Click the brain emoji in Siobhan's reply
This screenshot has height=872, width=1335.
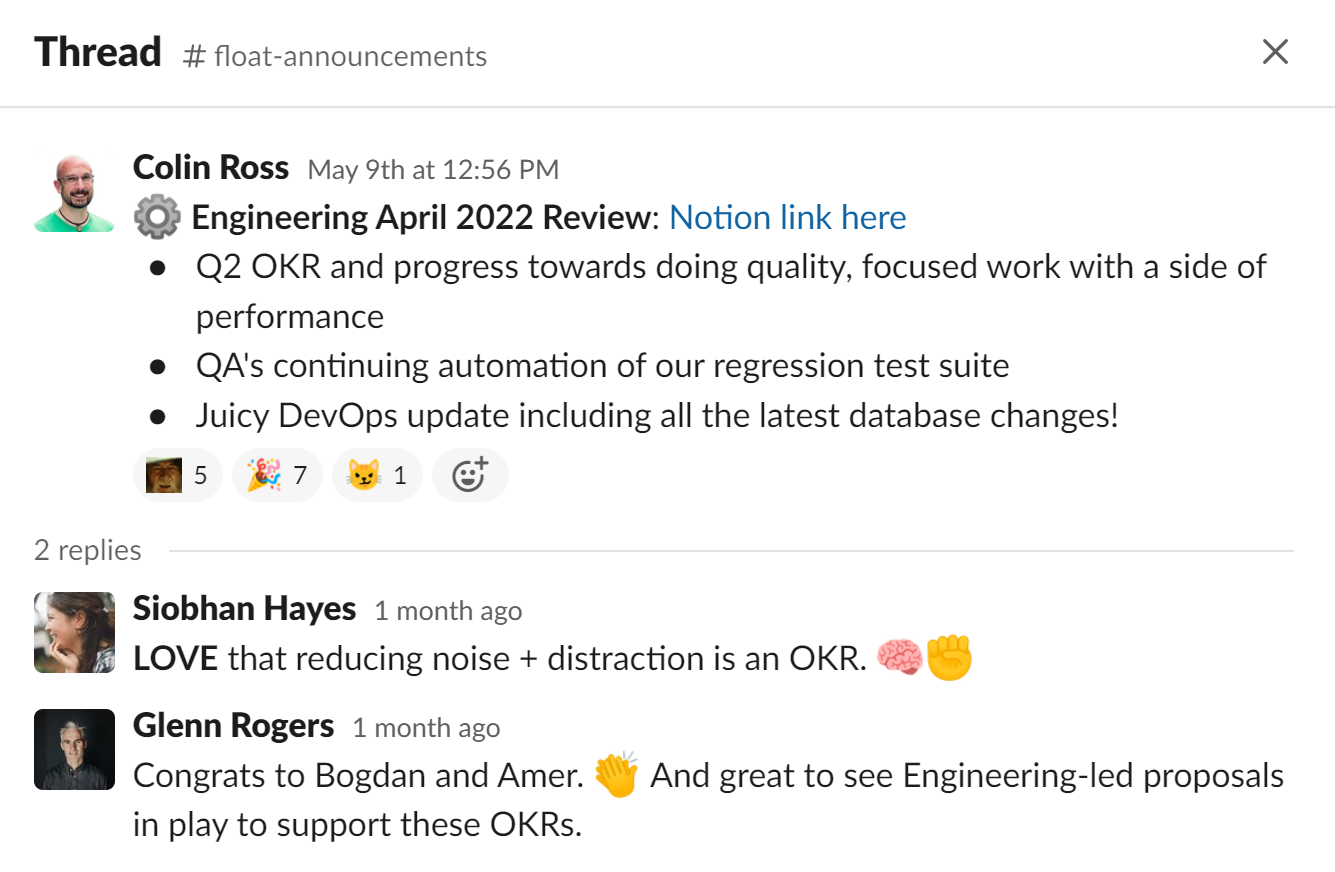(x=899, y=658)
